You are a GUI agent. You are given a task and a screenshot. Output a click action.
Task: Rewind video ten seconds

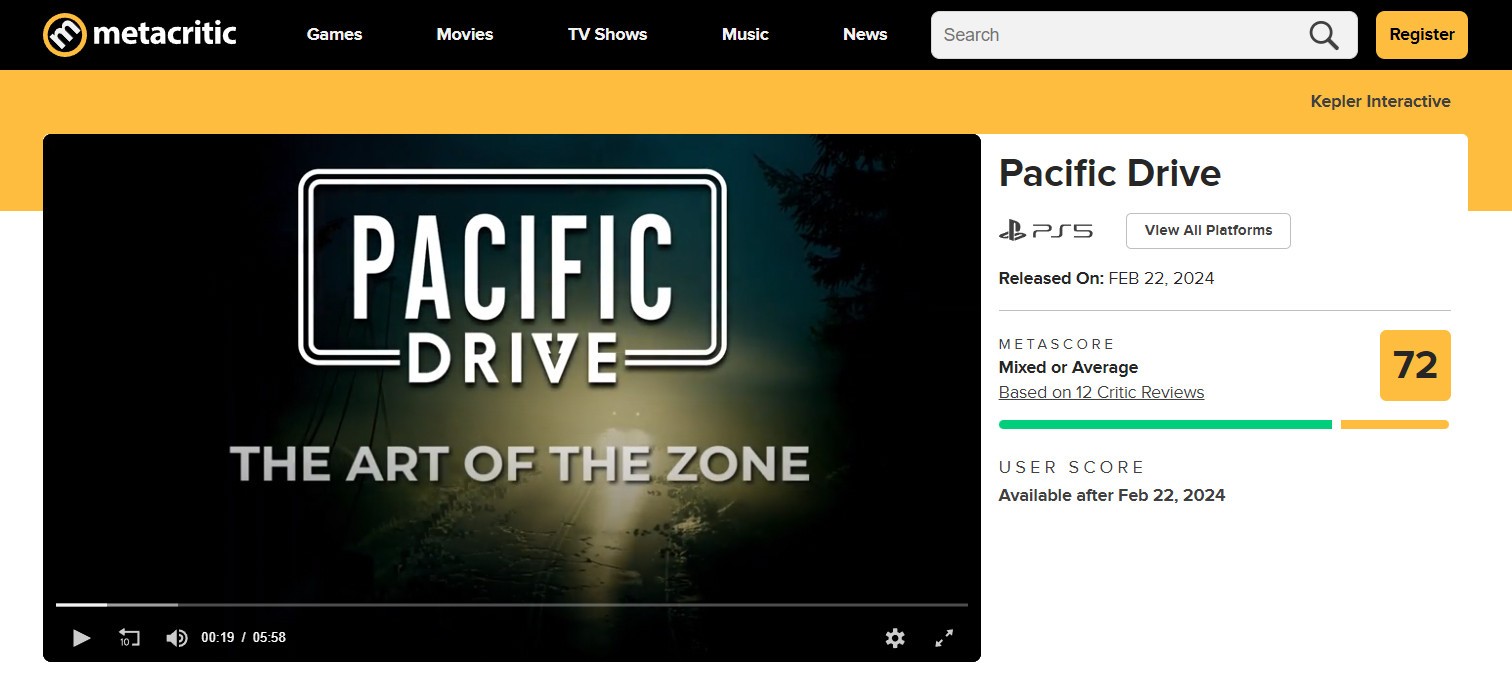click(x=129, y=637)
